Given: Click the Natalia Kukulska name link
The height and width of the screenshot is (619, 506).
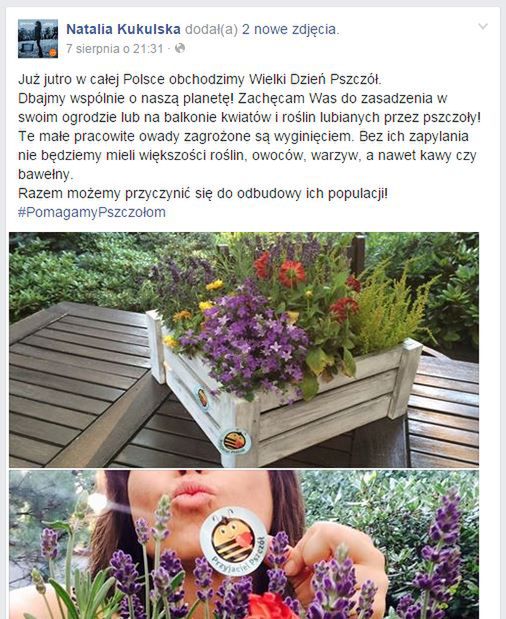Looking at the screenshot, I should click(123, 29).
